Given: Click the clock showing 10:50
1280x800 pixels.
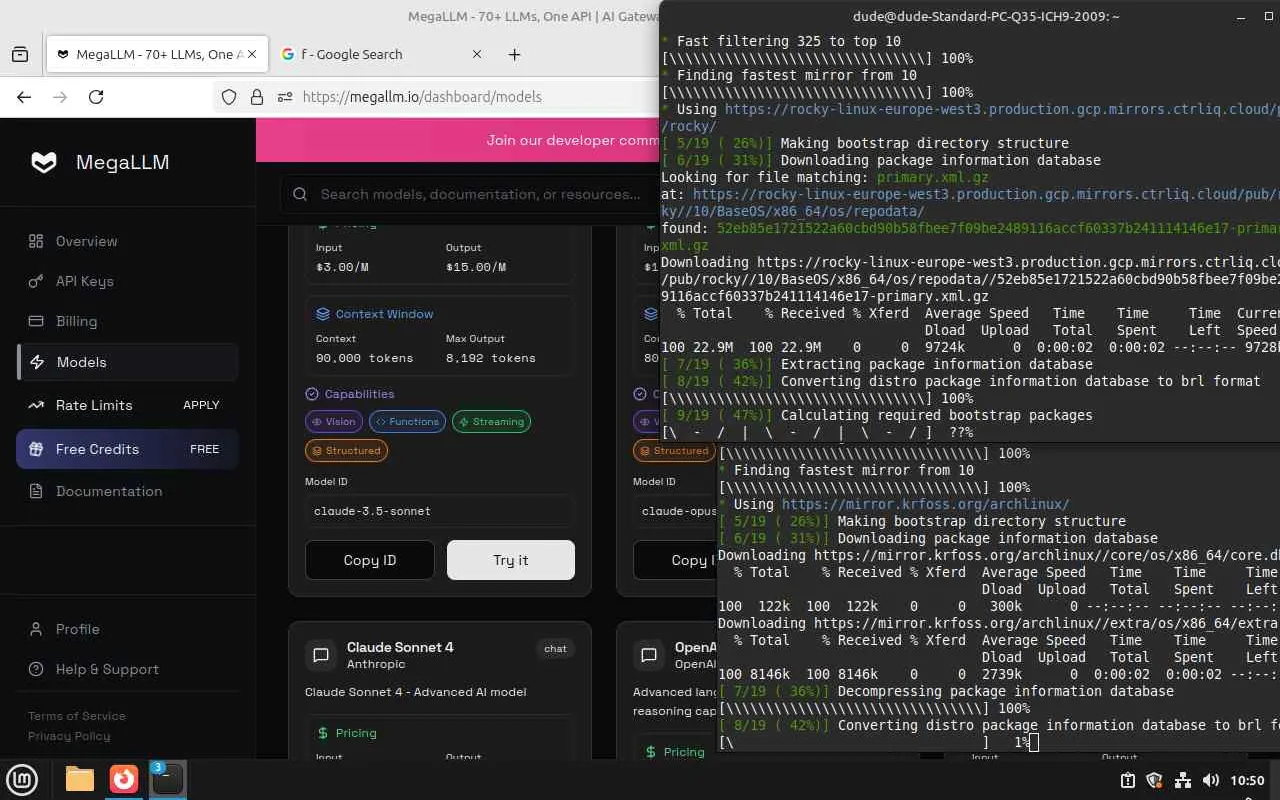Looking at the screenshot, I should click(x=1248, y=780).
